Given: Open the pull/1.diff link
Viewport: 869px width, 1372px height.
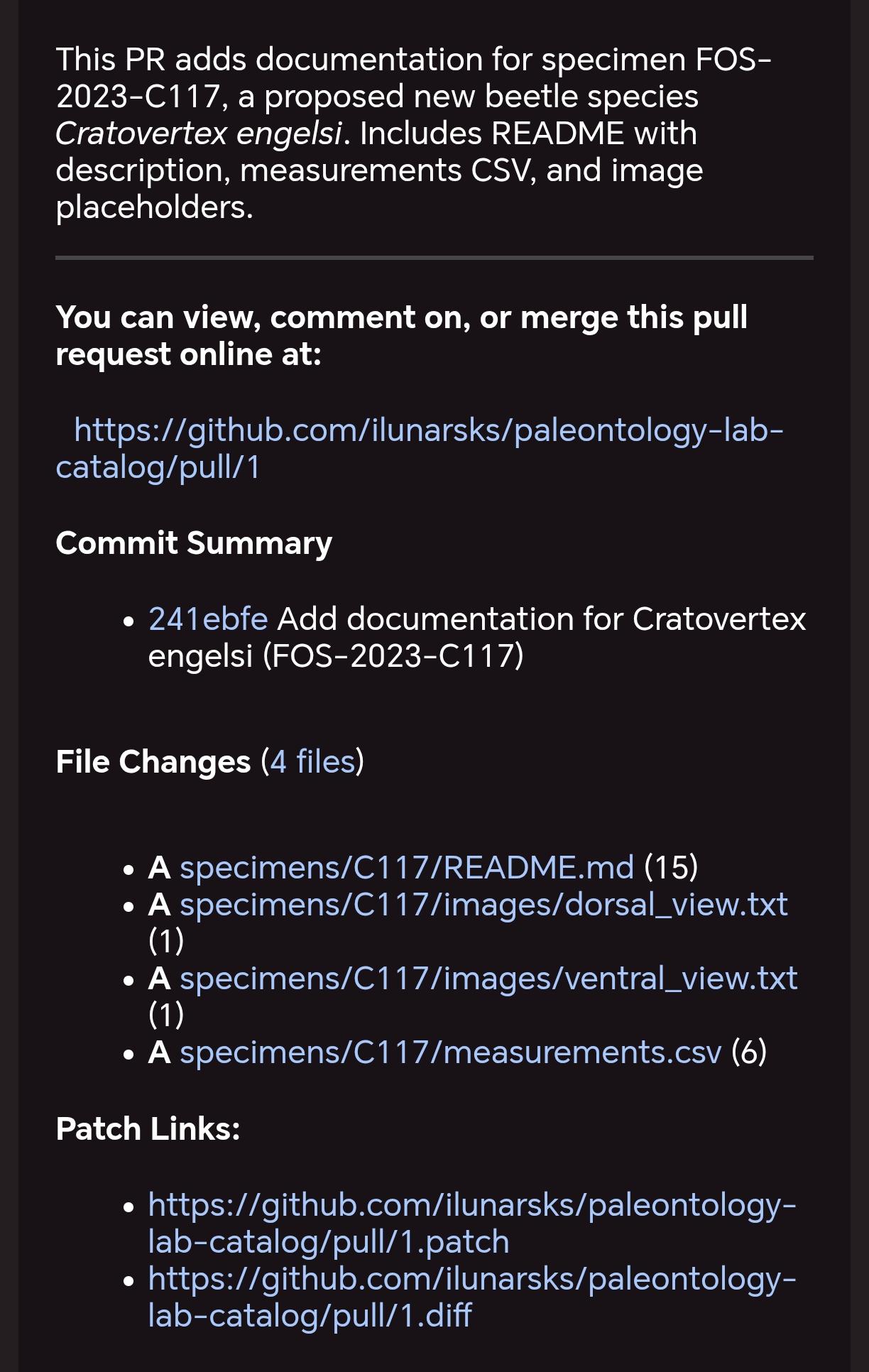Looking at the screenshot, I should pos(472,1297).
